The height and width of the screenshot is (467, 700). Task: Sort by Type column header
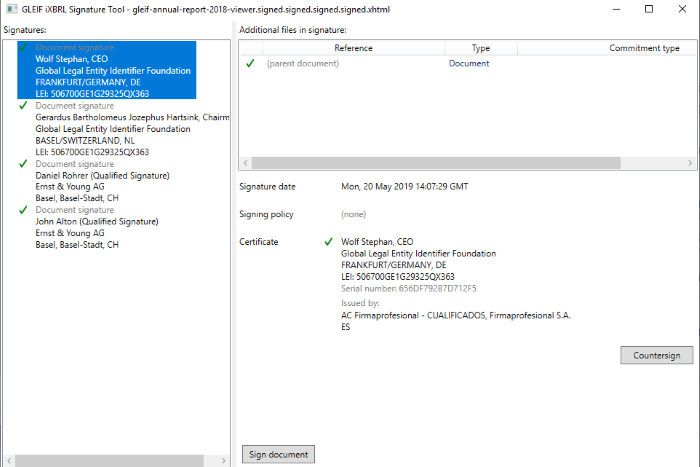481,48
